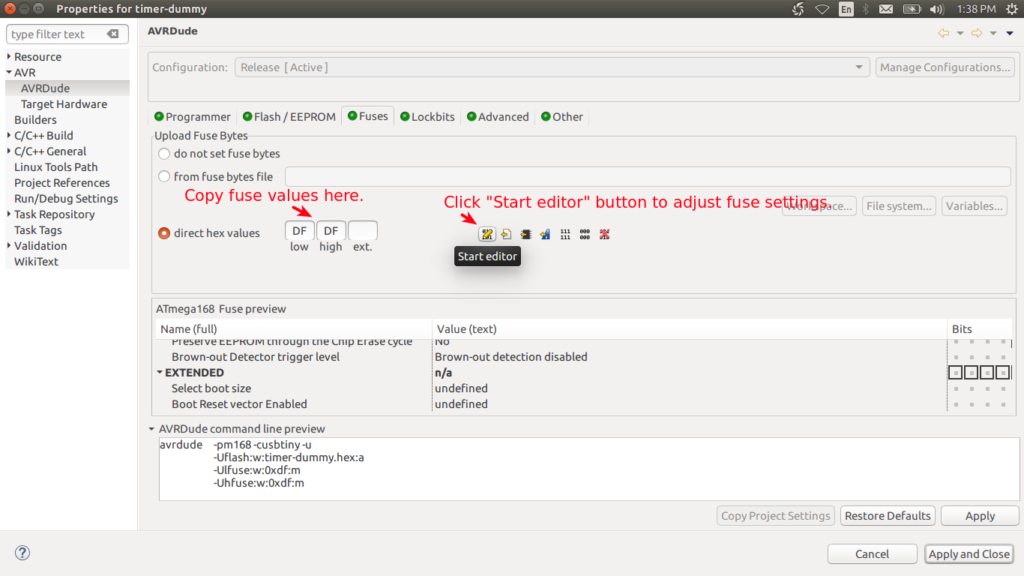This screenshot has width=1024, height=576.
Task: Expand the C/C++ Build tree item
Action: pyautogui.click(x=9, y=135)
